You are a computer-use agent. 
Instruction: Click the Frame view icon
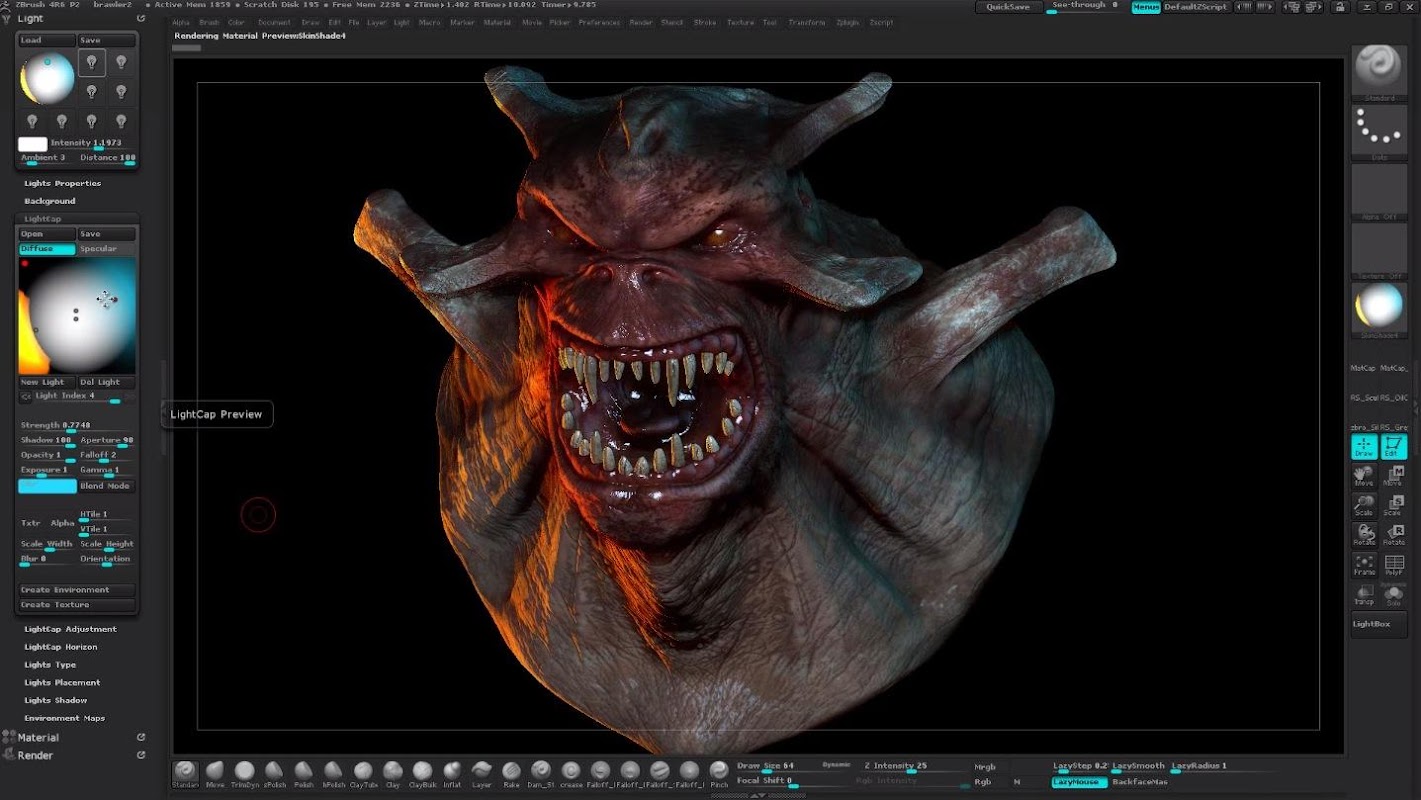[x=1364, y=565]
